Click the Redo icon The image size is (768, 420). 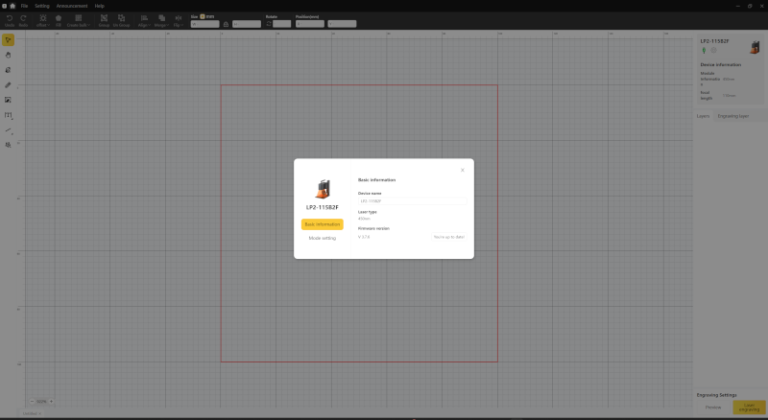tap(23, 19)
